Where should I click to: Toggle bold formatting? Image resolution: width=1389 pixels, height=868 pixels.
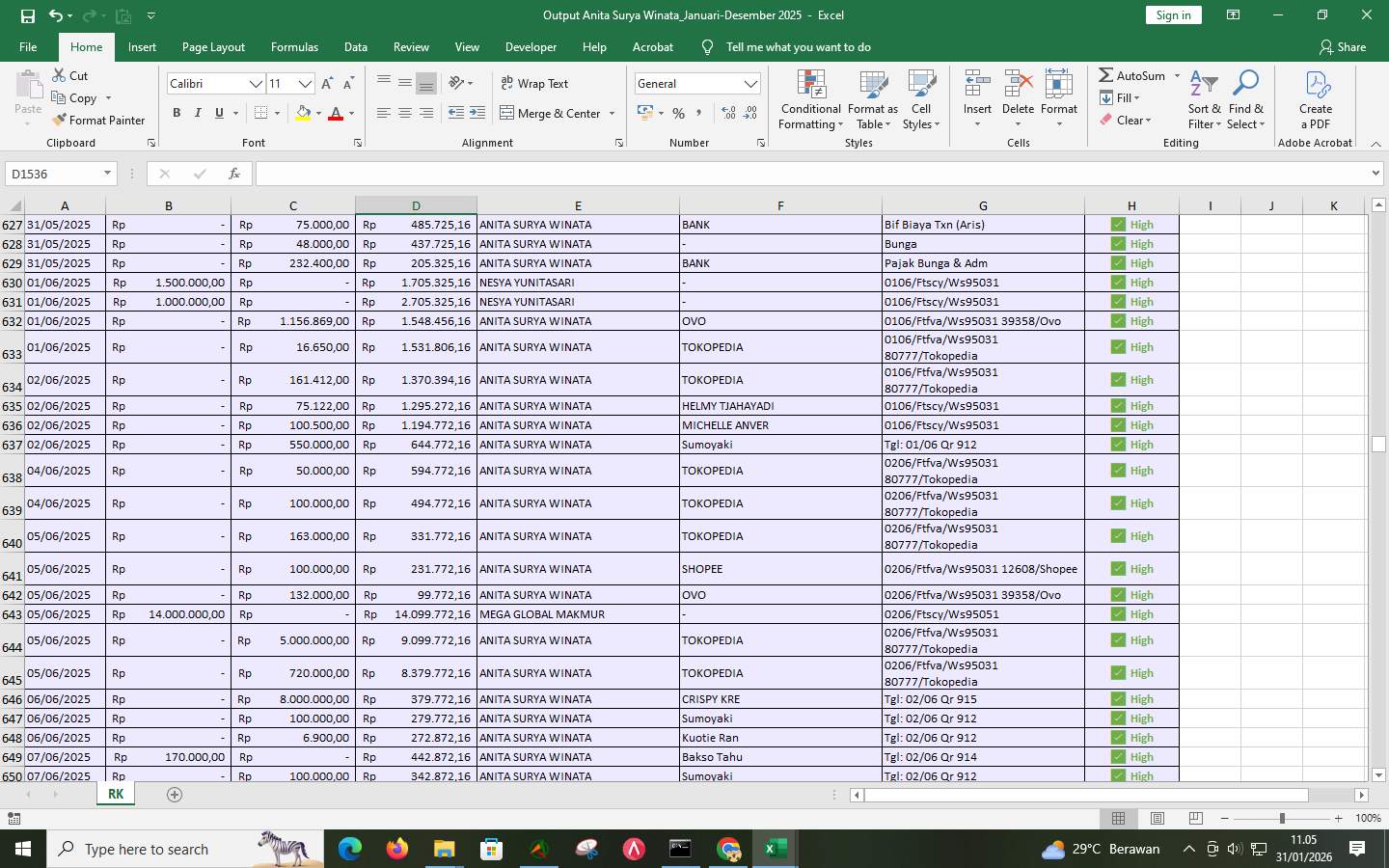pyautogui.click(x=177, y=113)
